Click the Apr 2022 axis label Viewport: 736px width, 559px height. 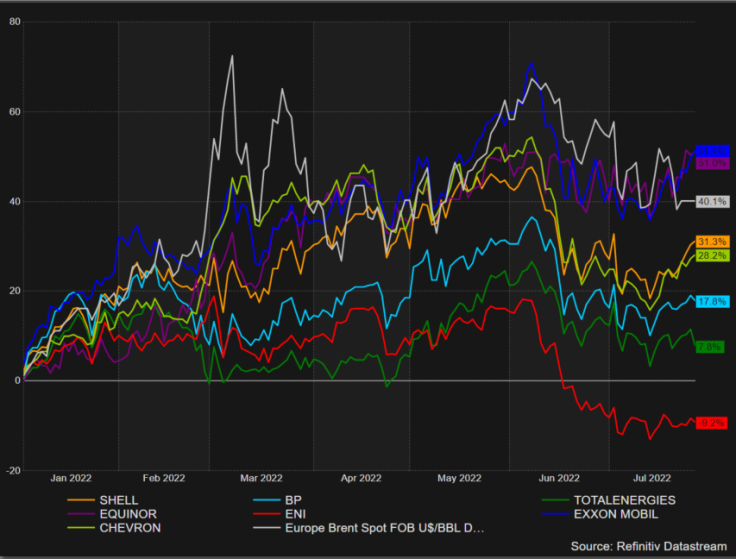(x=361, y=478)
